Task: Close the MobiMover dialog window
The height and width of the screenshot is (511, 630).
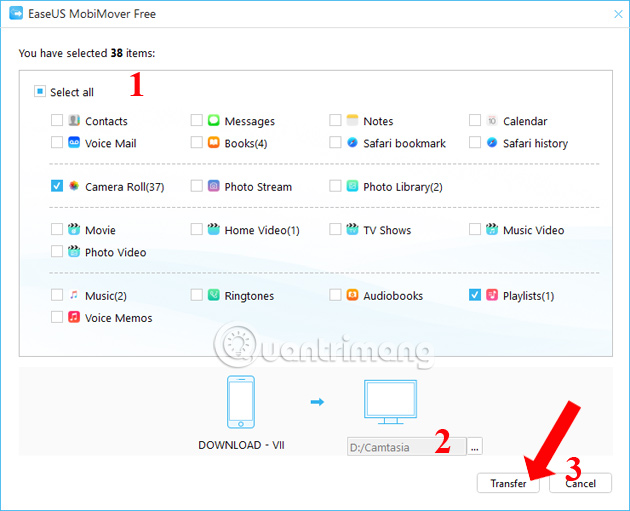Action: tap(618, 14)
